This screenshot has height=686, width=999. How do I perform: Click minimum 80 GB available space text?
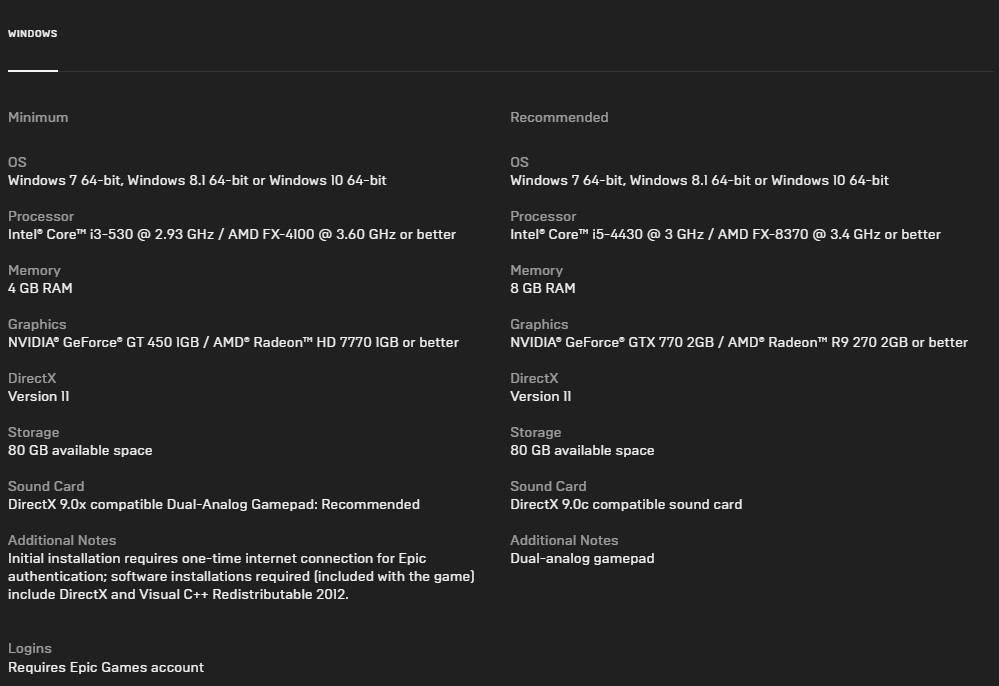[x=80, y=450]
